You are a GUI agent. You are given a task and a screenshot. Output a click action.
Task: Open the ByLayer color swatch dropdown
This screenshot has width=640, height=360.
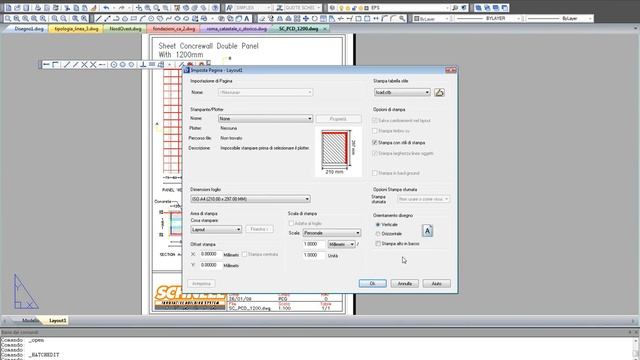point(432,18)
